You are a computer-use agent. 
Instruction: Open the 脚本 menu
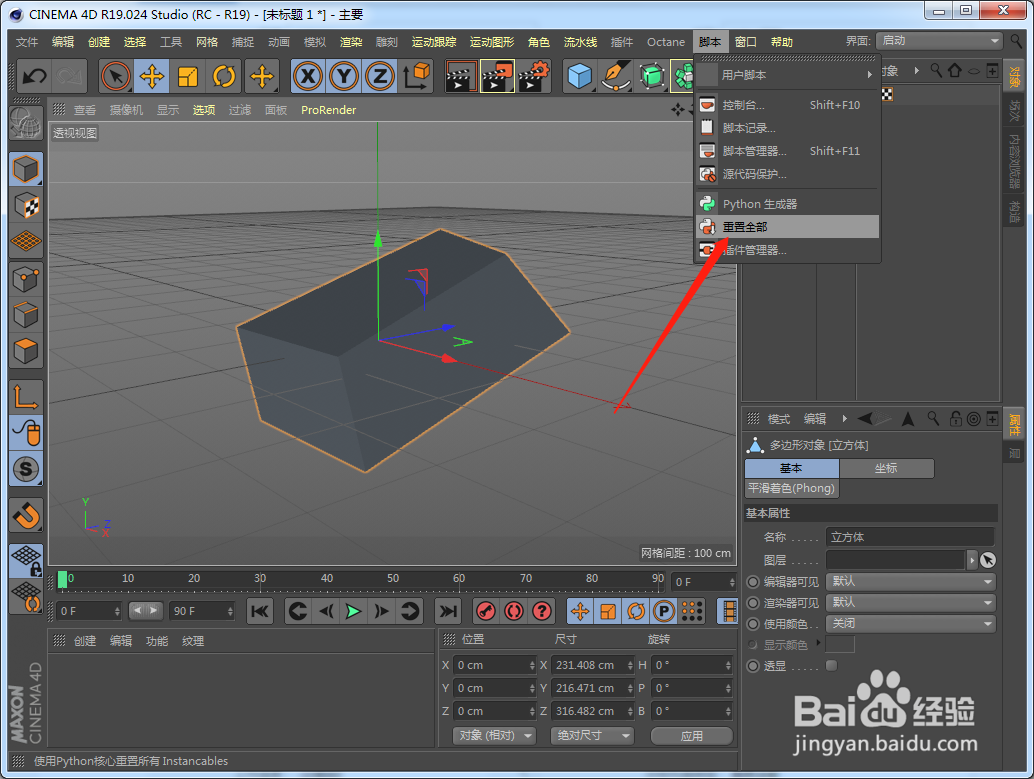710,42
